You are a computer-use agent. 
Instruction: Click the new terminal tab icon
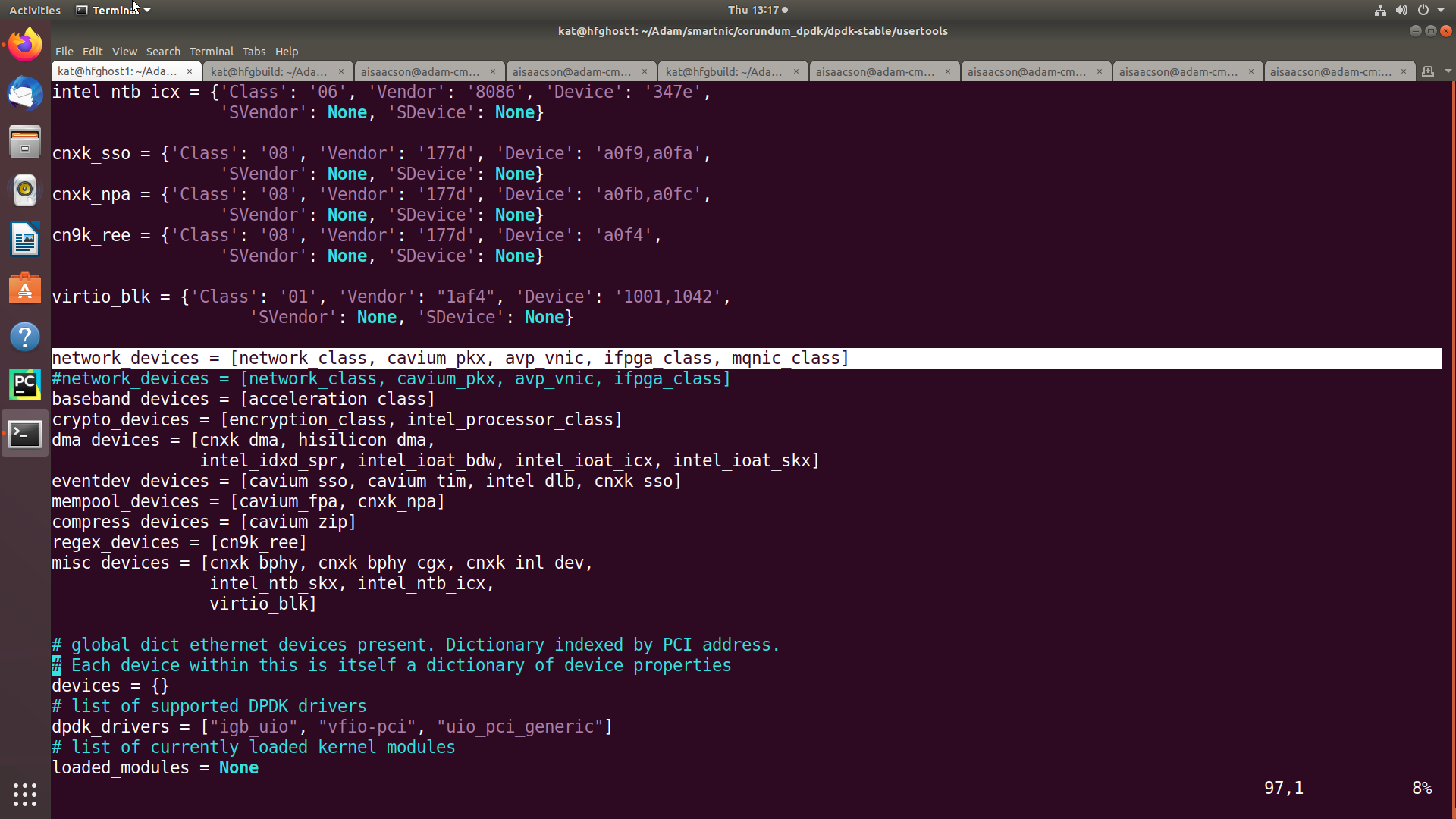point(1428,71)
